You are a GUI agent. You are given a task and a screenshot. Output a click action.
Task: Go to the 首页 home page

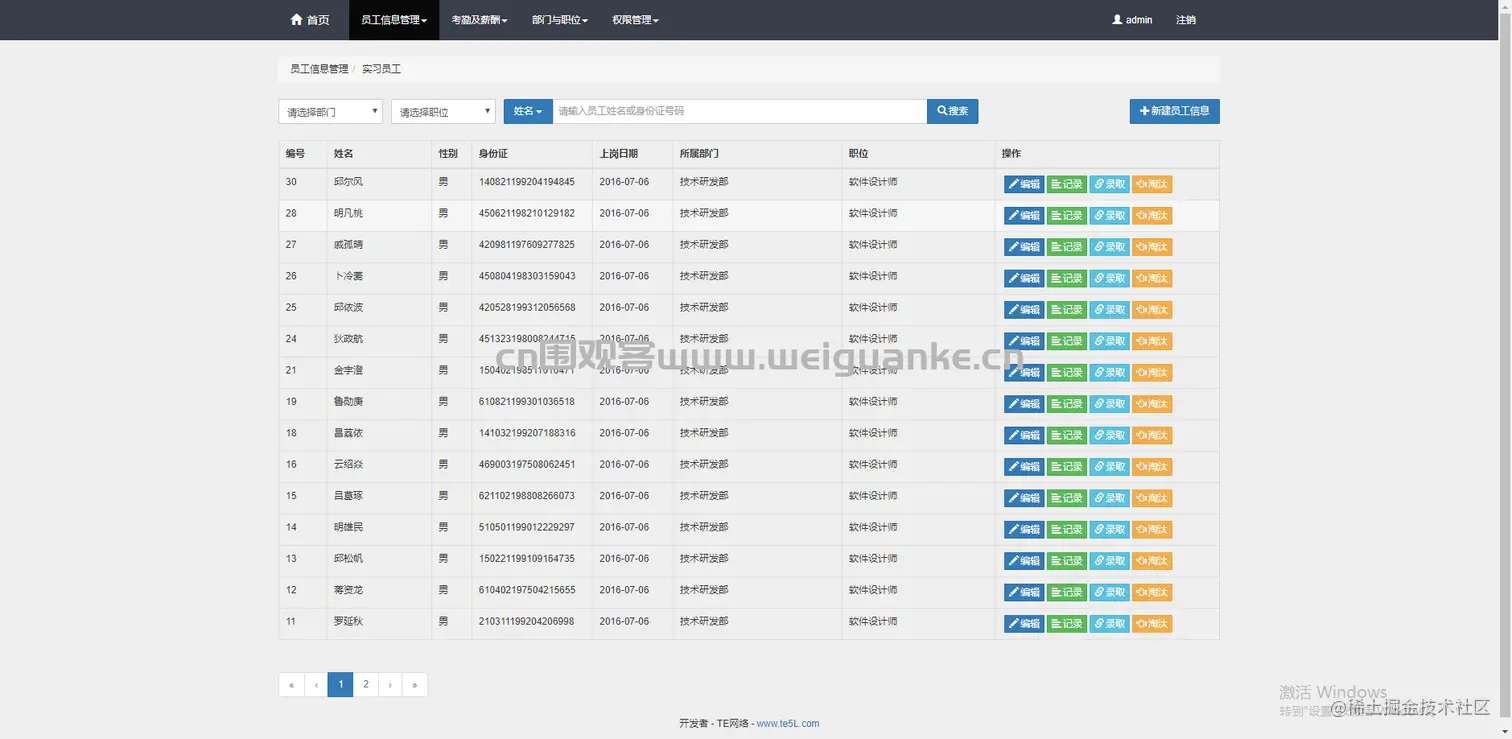point(309,20)
